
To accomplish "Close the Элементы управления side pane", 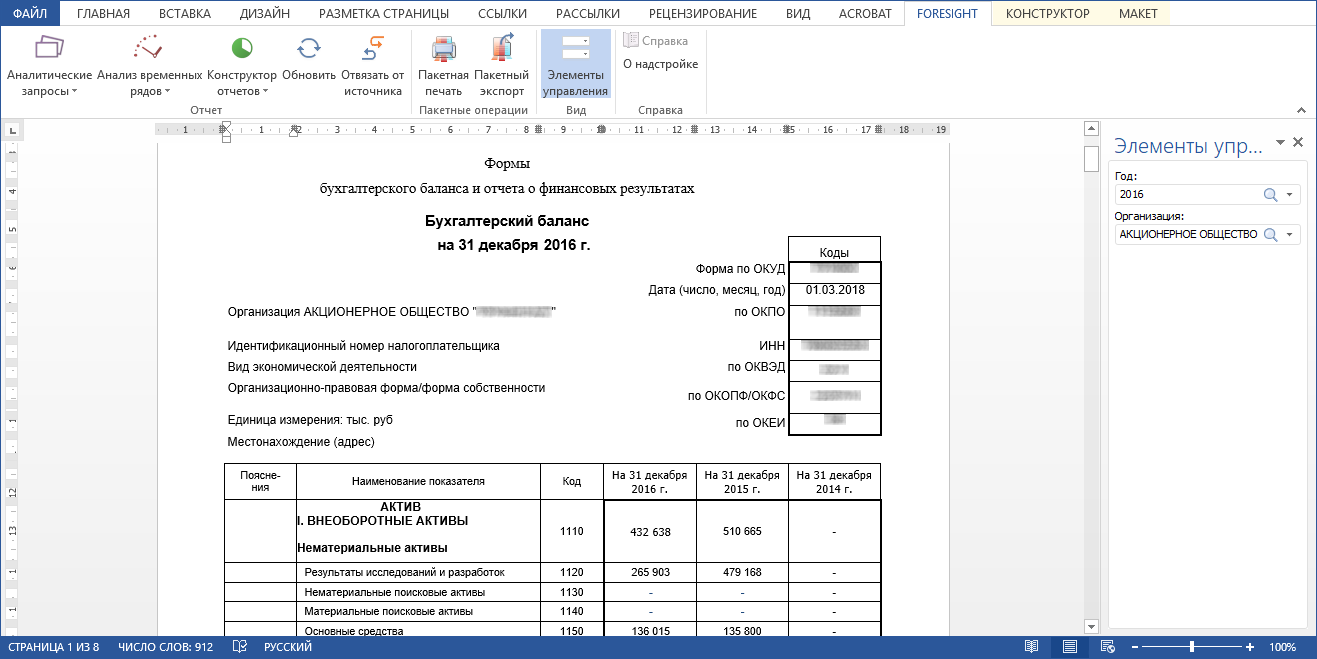I will (1298, 143).
